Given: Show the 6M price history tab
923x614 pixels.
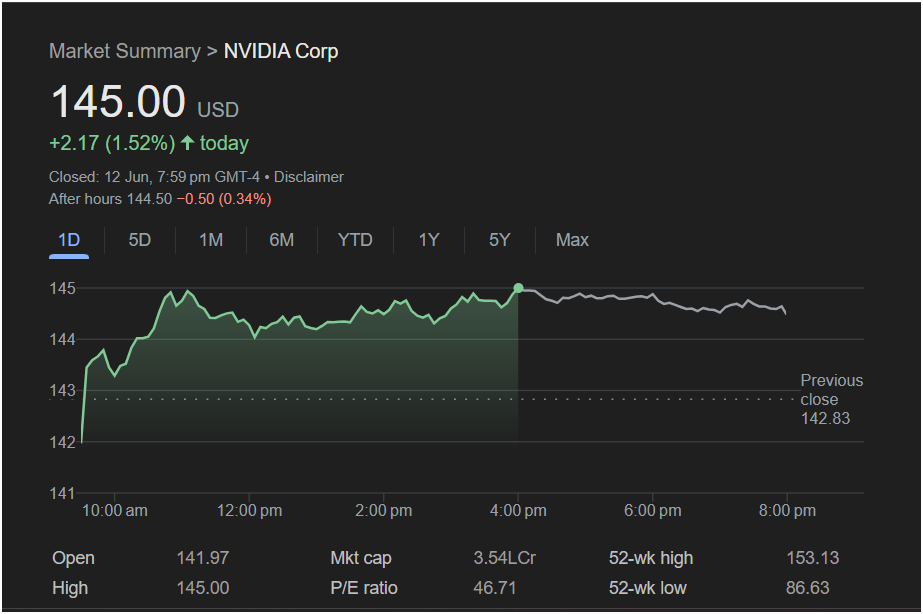Looking at the screenshot, I should (282, 240).
